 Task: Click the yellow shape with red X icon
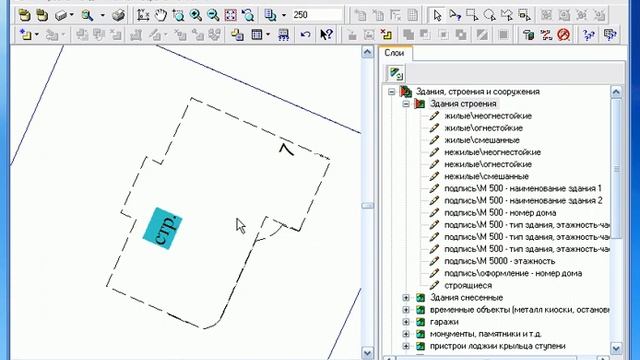point(386,35)
